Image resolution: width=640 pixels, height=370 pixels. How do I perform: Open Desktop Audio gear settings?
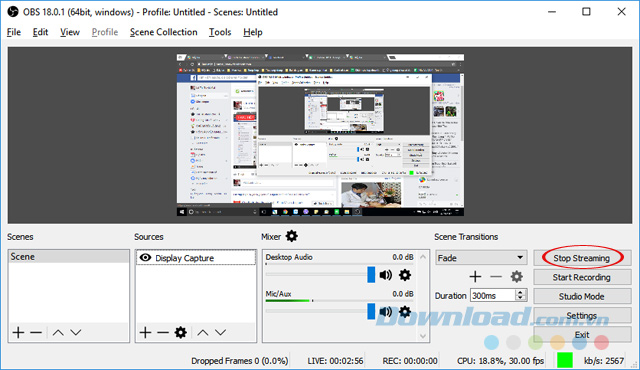click(x=405, y=275)
